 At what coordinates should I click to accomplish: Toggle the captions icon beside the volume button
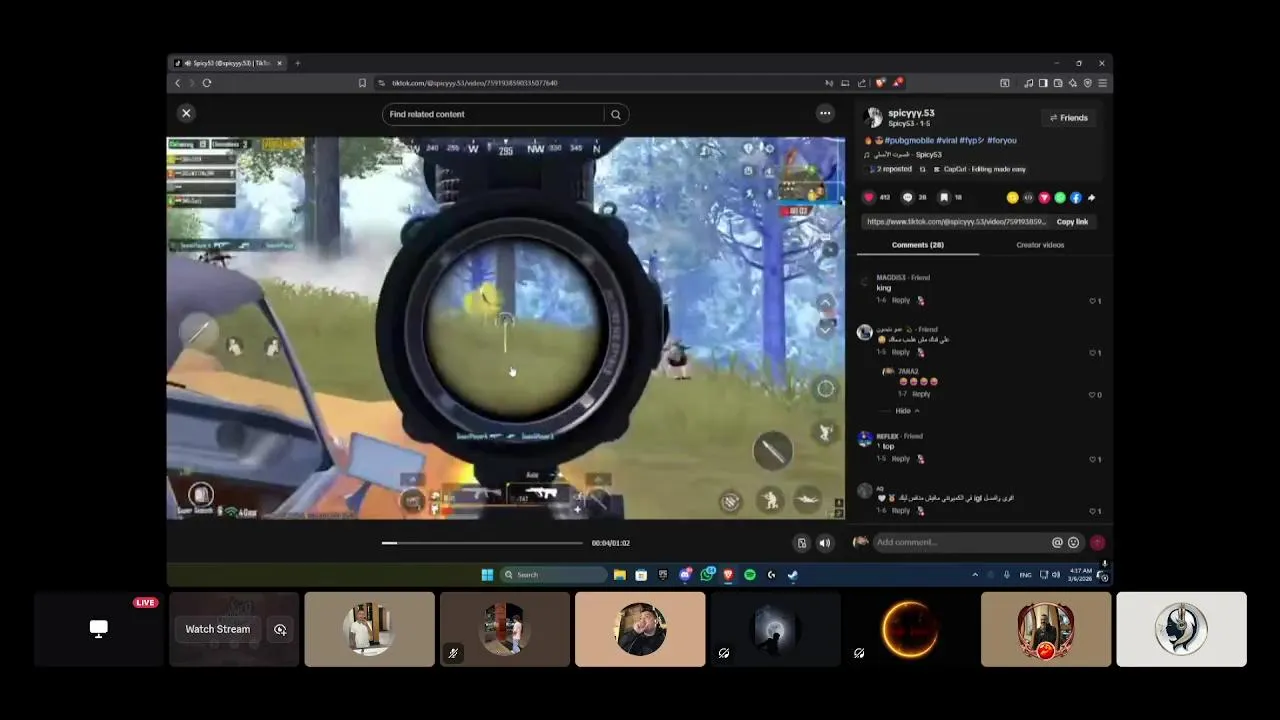tap(801, 543)
